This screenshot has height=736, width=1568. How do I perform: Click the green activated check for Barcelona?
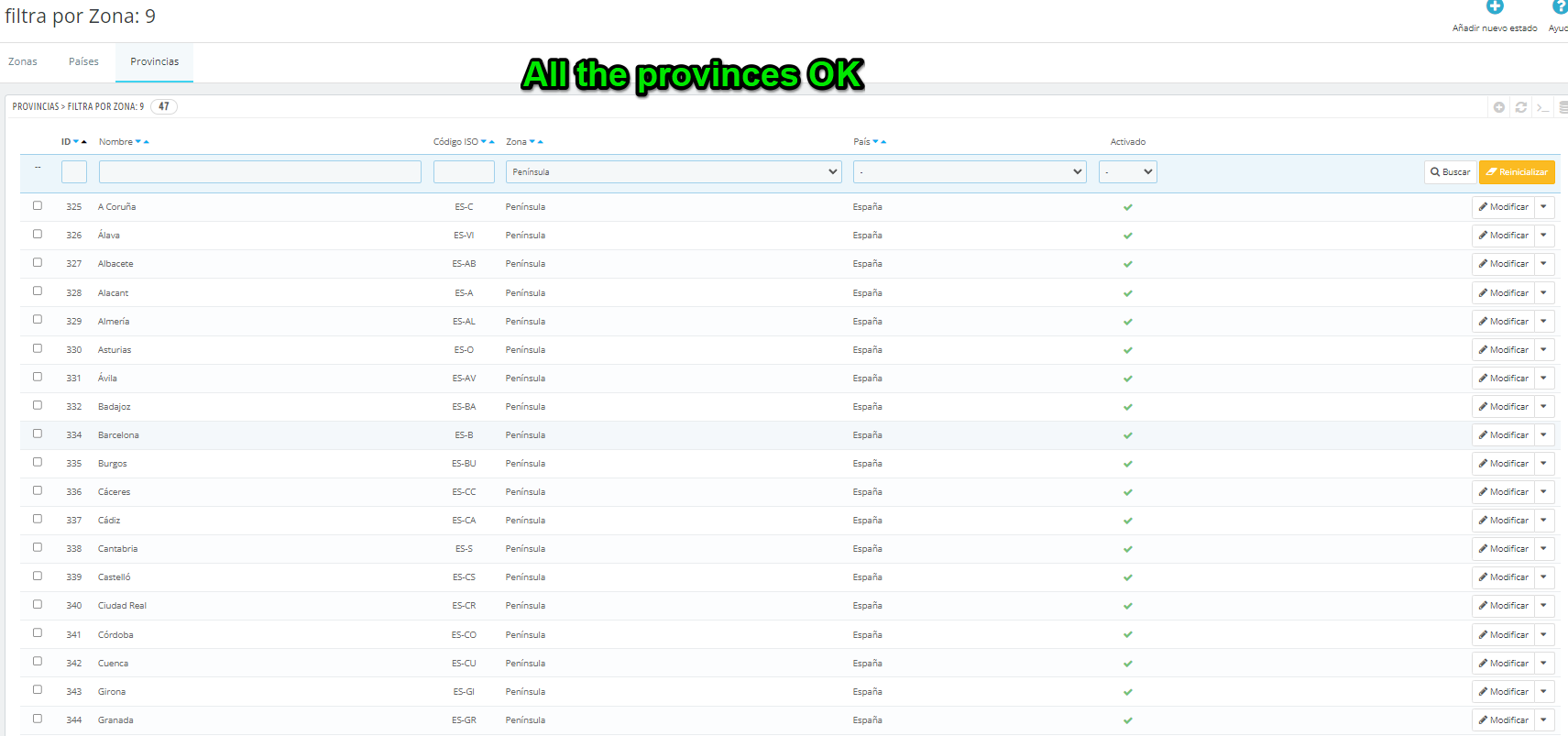(x=1128, y=435)
